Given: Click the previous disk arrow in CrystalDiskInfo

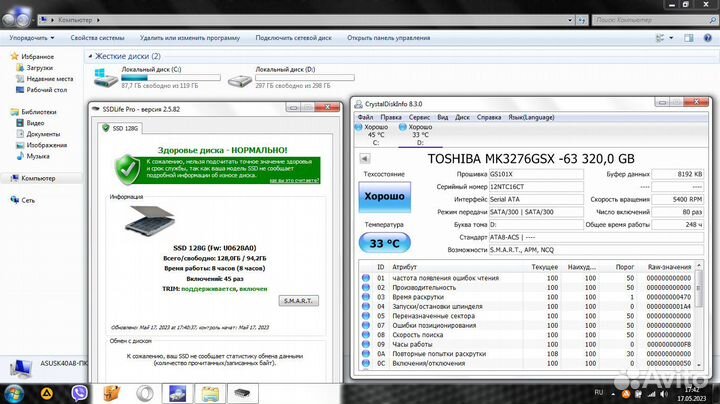Looking at the screenshot, I should [x=365, y=158].
